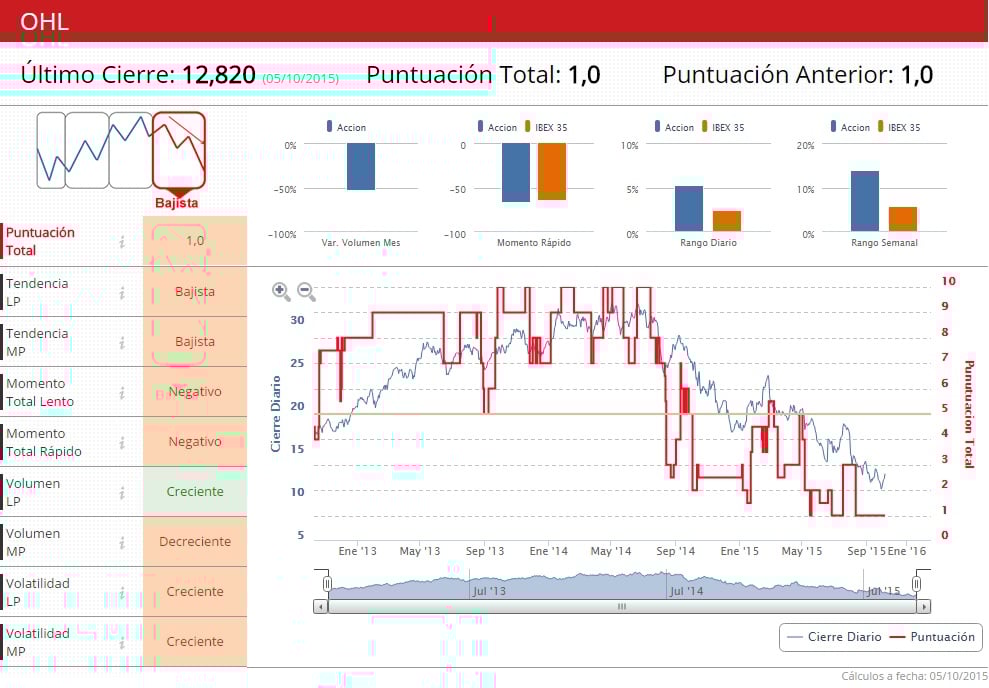The image size is (989, 688).
Task: Click Negativo value for Momento Total Rápido
Action: click(x=195, y=441)
